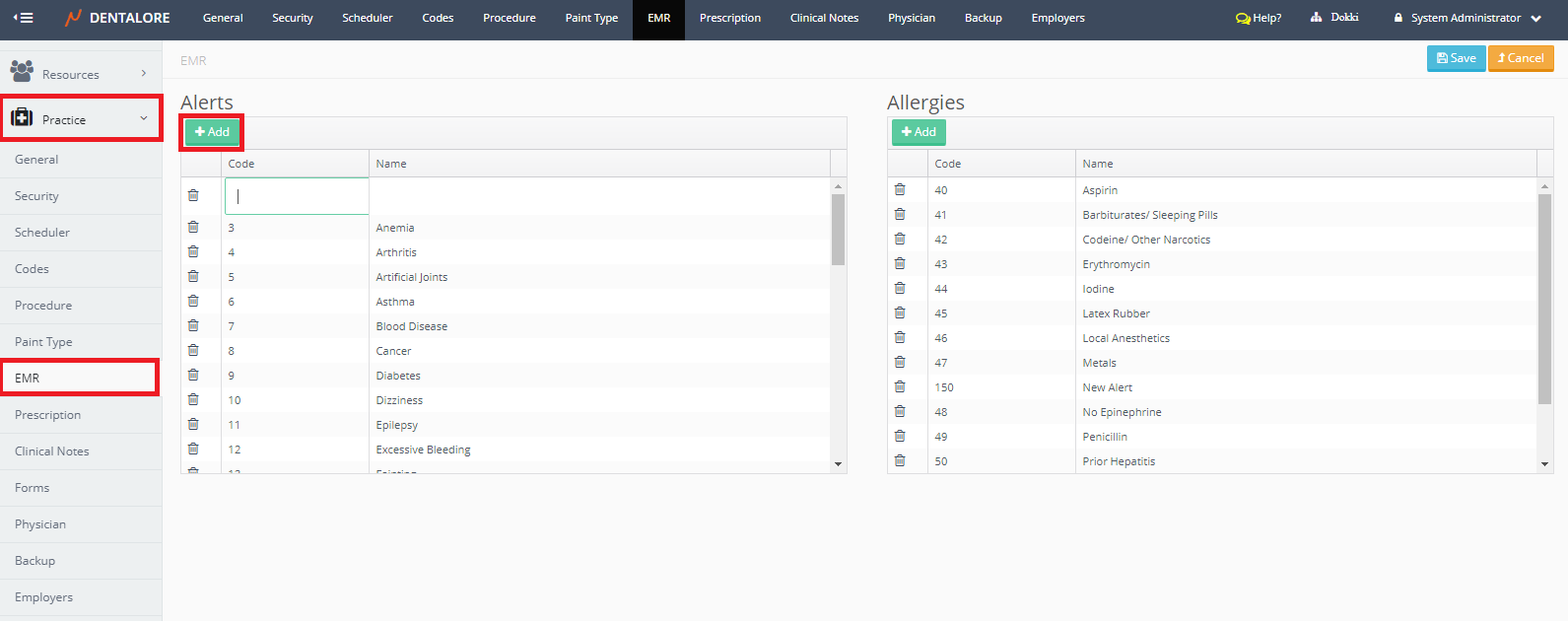
Task: Open Clinical Notes in the top menu
Action: pos(824,18)
